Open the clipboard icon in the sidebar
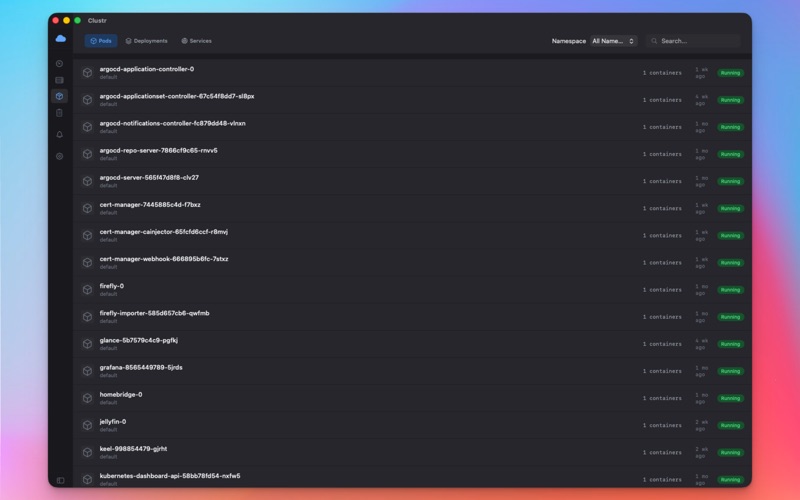This screenshot has height=500, width=800. point(60,113)
